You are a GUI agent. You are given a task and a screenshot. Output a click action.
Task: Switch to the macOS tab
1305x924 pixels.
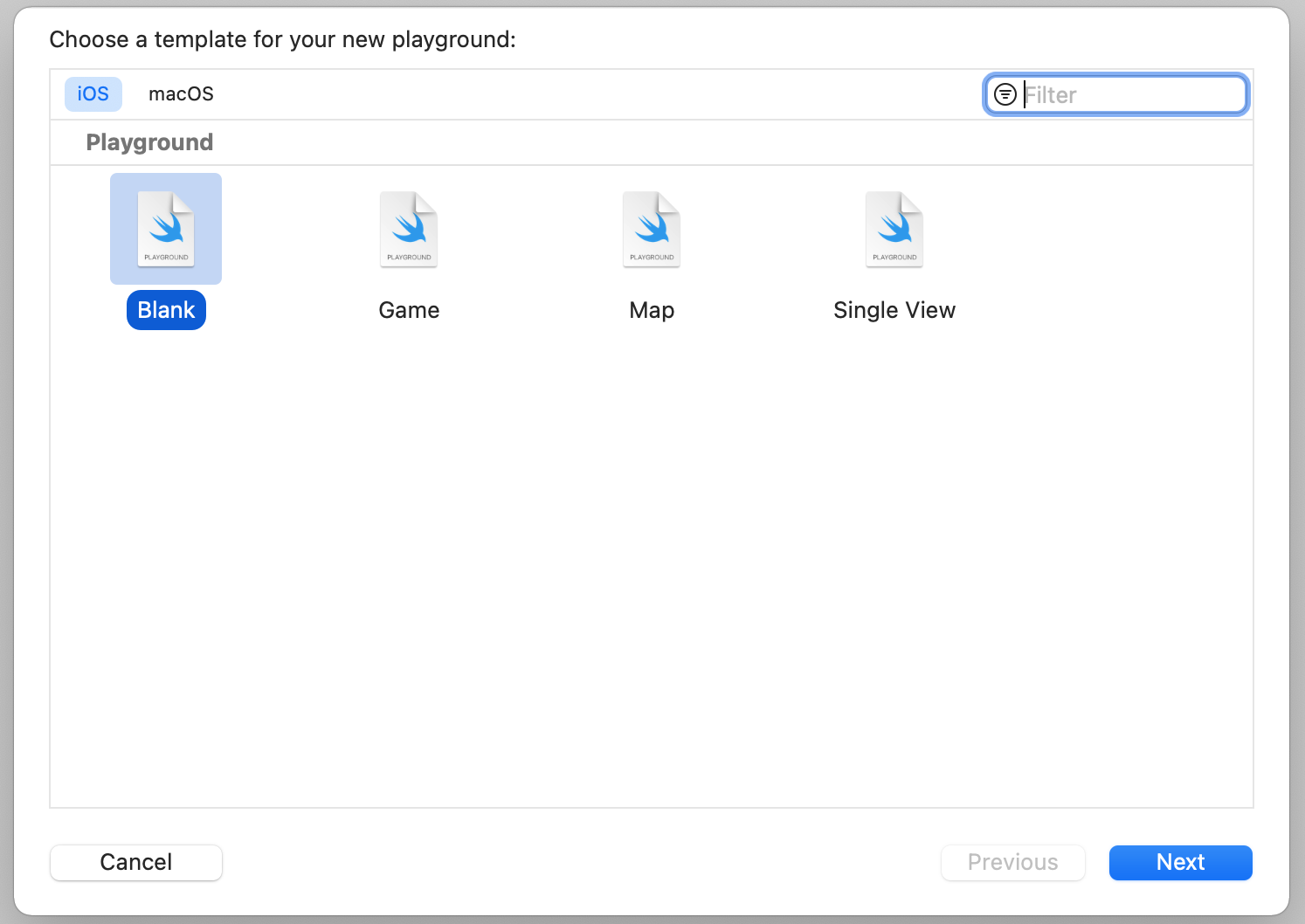click(181, 93)
